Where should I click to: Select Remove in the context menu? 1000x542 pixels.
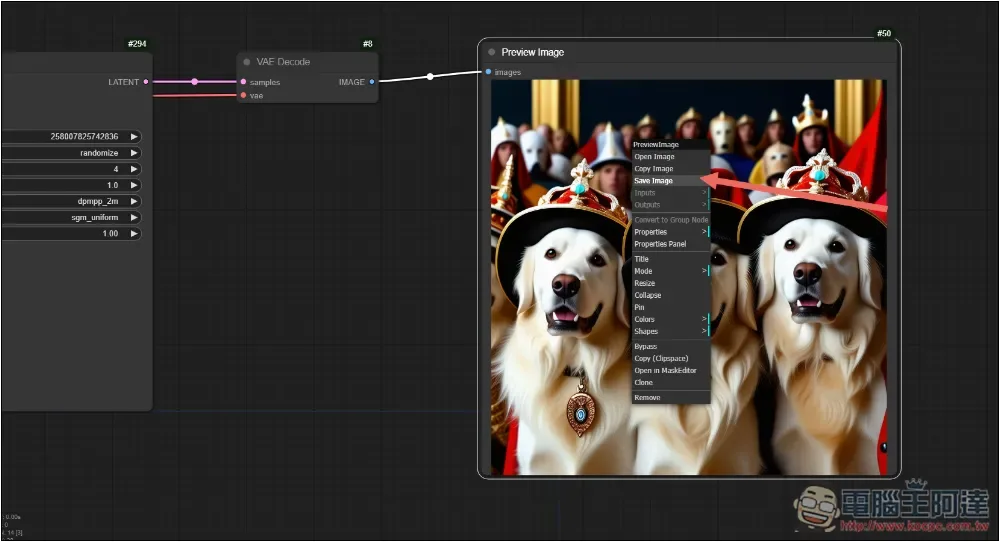click(x=671, y=397)
